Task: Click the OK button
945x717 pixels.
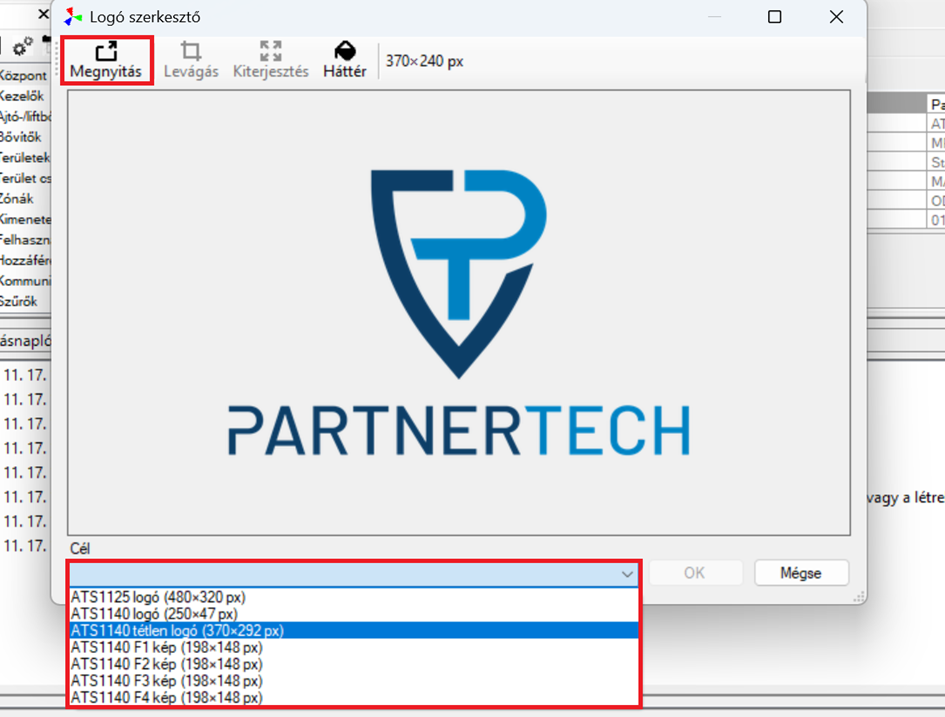Action: pyautogui.click(x=694, y=573)
